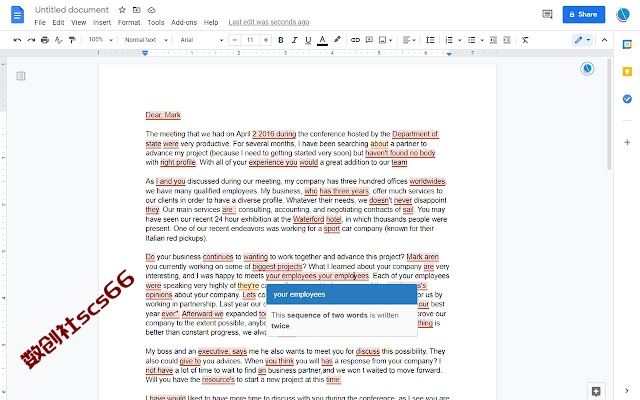Click the Explore button at bottom right
640x400 pixels.
pyautogui.click(x=596, y=391)
